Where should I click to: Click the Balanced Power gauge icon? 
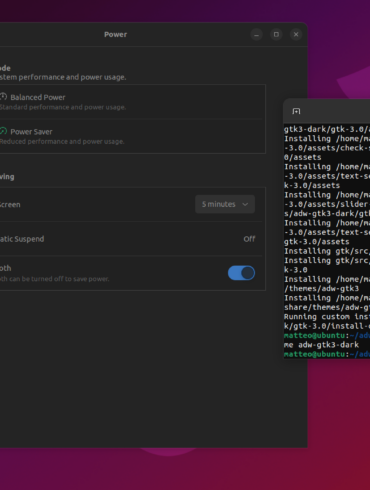coord(3,97)
